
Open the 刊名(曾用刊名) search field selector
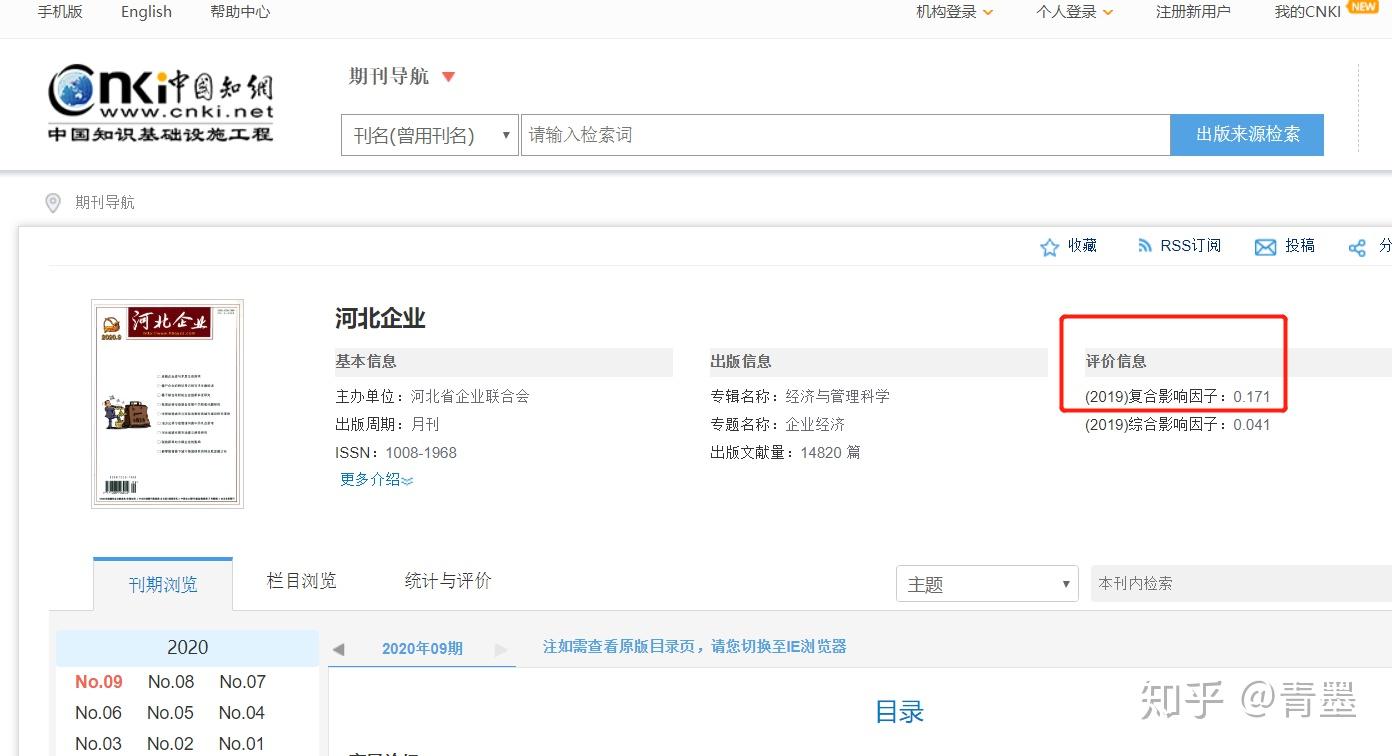tap(430, 135)
